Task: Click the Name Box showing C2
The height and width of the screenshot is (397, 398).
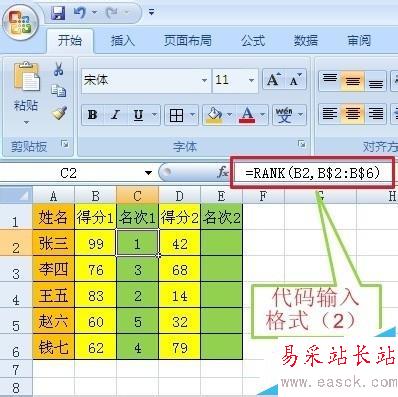Action: (70, 173)
